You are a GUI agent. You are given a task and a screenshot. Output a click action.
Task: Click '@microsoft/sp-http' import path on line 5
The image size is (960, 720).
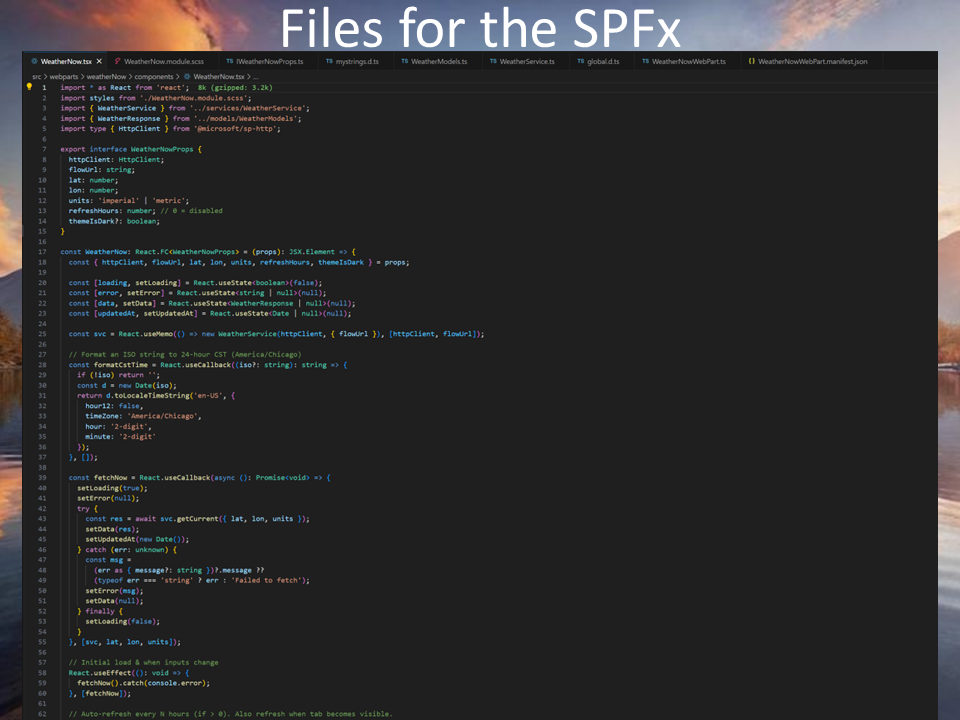pyautogui.click(x=237, y=129)
